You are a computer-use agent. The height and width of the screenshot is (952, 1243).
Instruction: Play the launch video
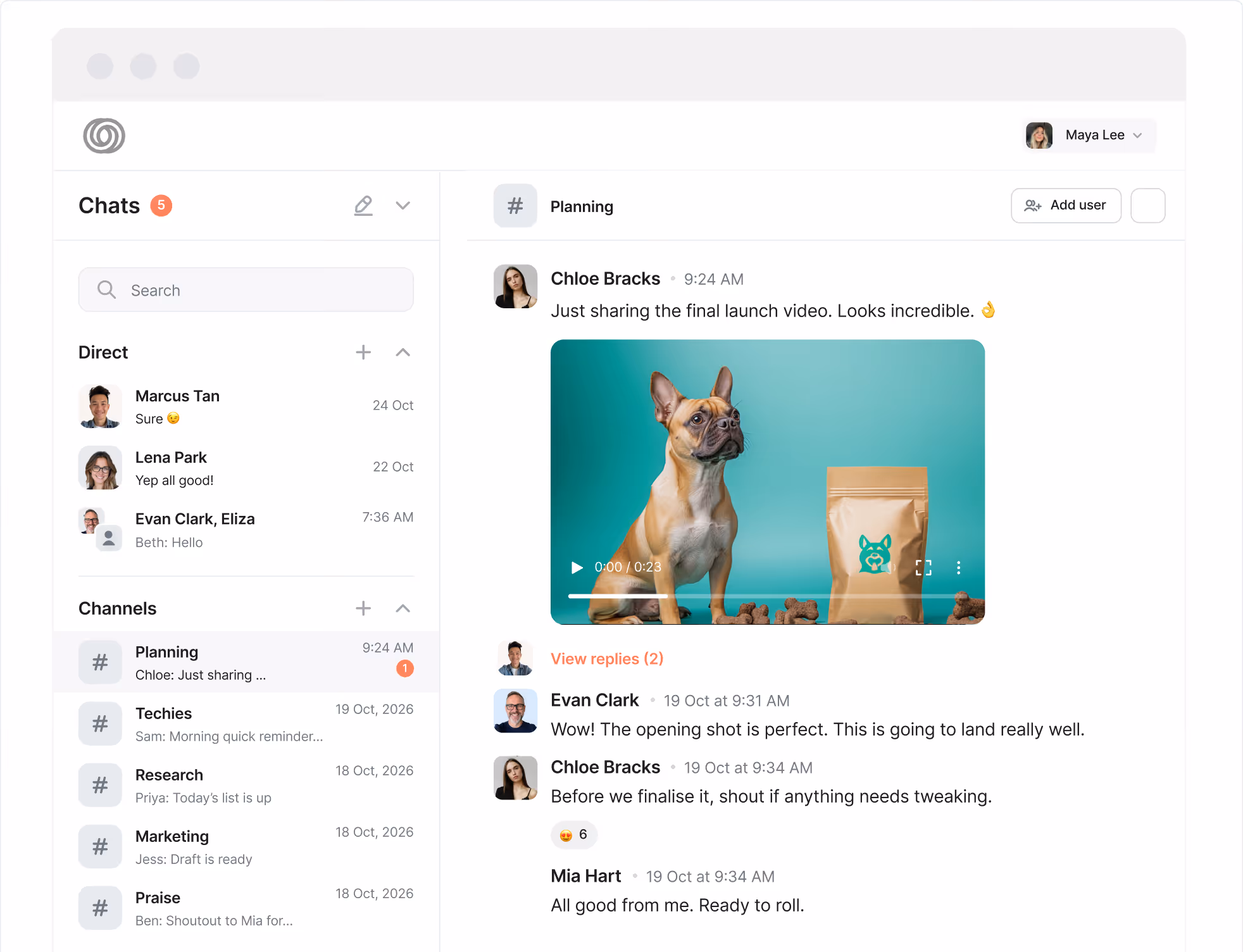577,567
